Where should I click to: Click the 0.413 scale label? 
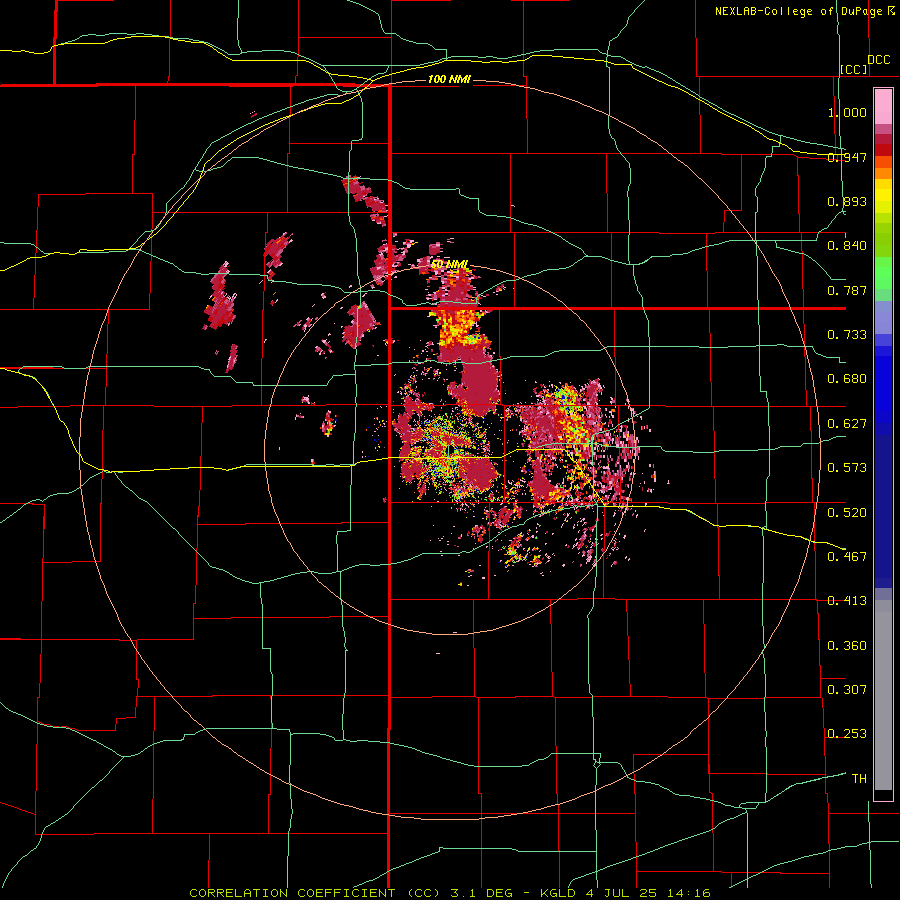click(847, 601)
